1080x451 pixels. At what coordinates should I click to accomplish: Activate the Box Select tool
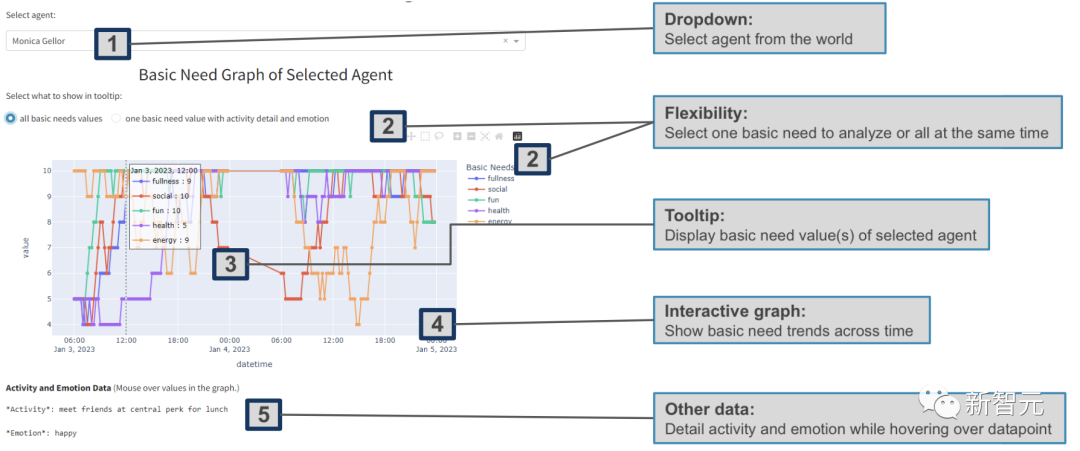[x=425, y=136]
